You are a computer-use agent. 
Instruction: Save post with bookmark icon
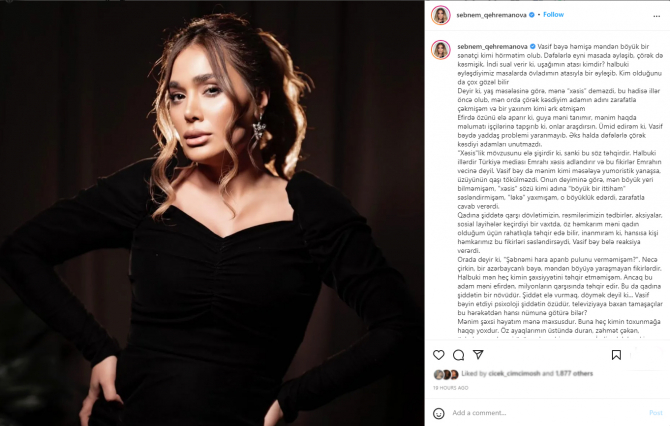pyautogui.click(x=616, y=355)
